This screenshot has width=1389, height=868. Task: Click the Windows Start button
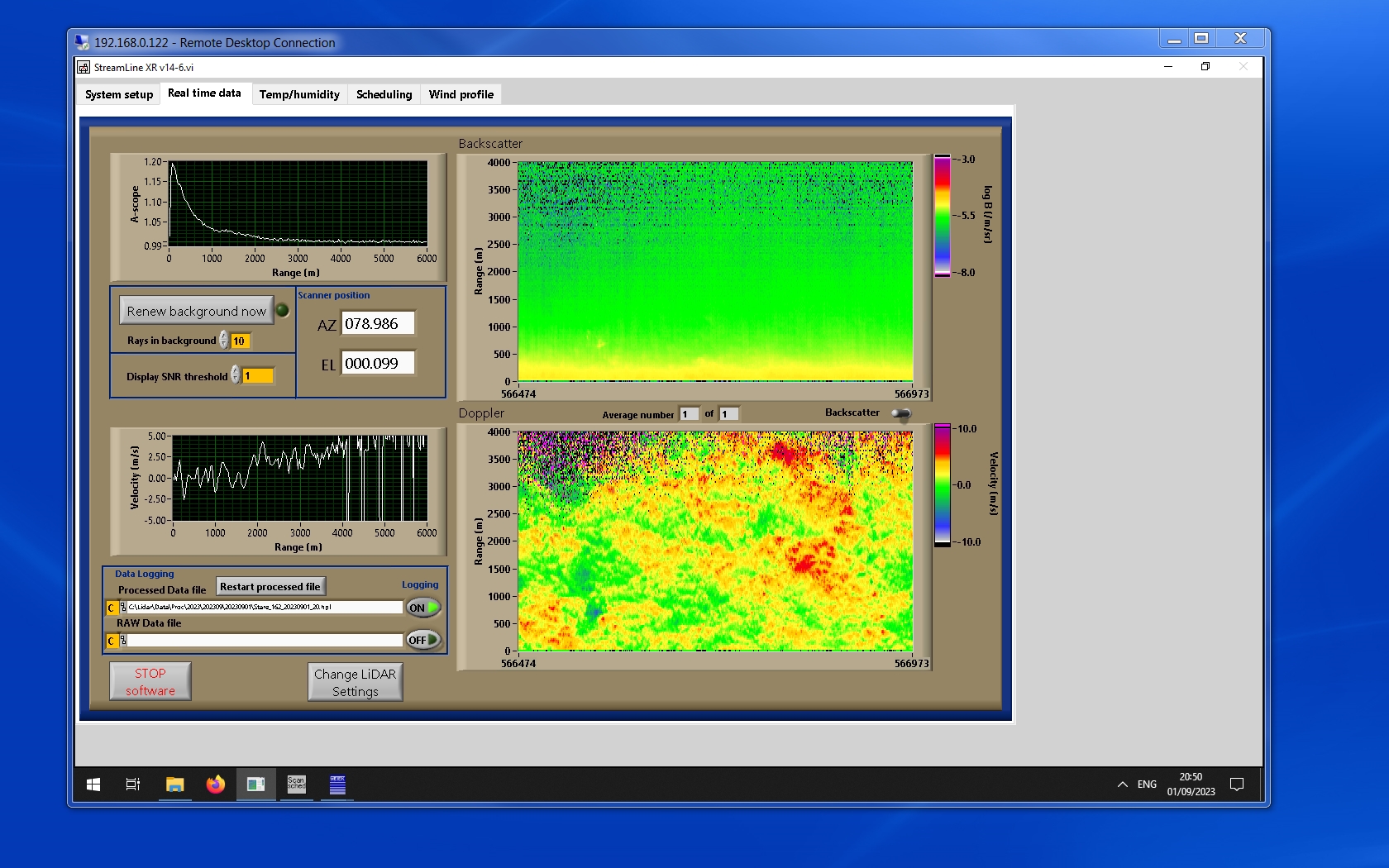(93, 784)
